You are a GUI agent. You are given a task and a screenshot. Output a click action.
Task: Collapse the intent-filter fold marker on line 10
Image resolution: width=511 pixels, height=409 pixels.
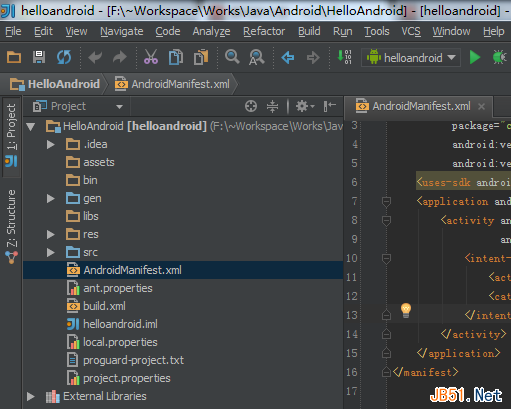pos(386,259)
